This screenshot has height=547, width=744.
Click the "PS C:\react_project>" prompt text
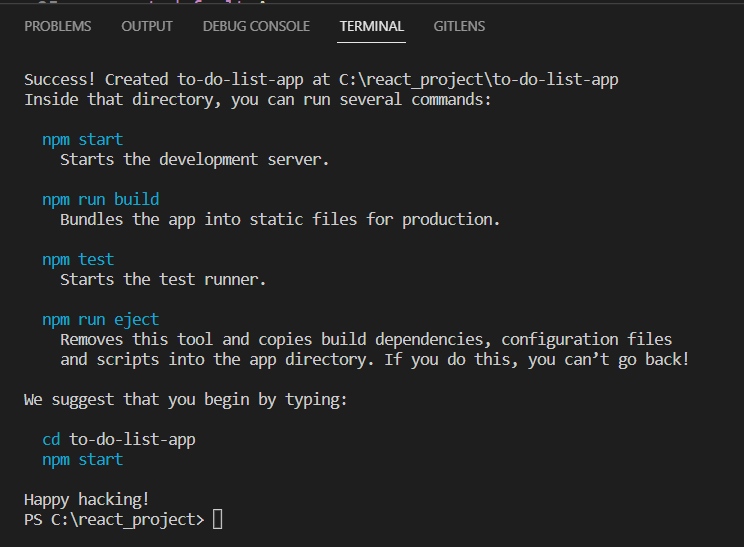[114, 520]
